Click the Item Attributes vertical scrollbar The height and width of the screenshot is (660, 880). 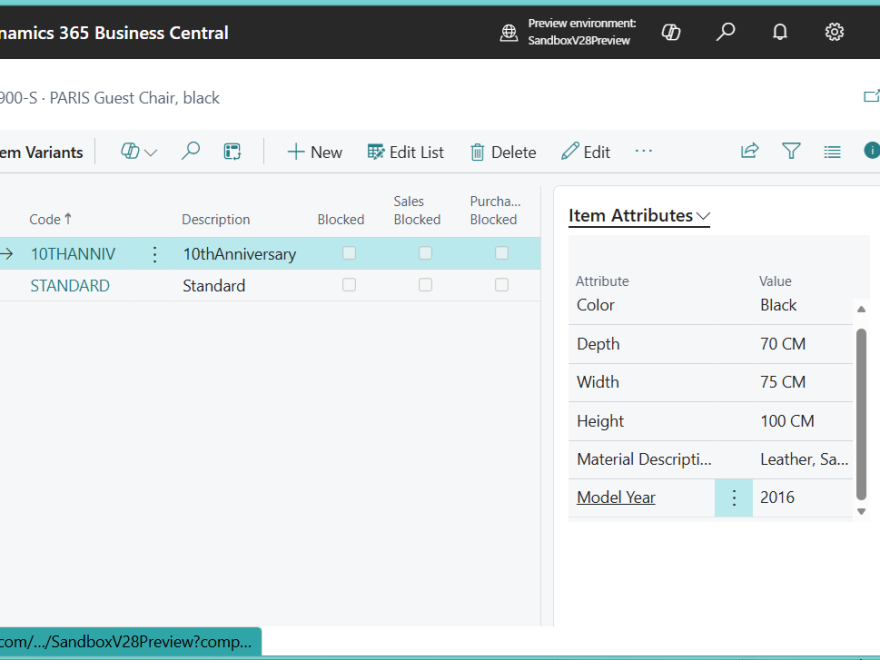[861, 410]
